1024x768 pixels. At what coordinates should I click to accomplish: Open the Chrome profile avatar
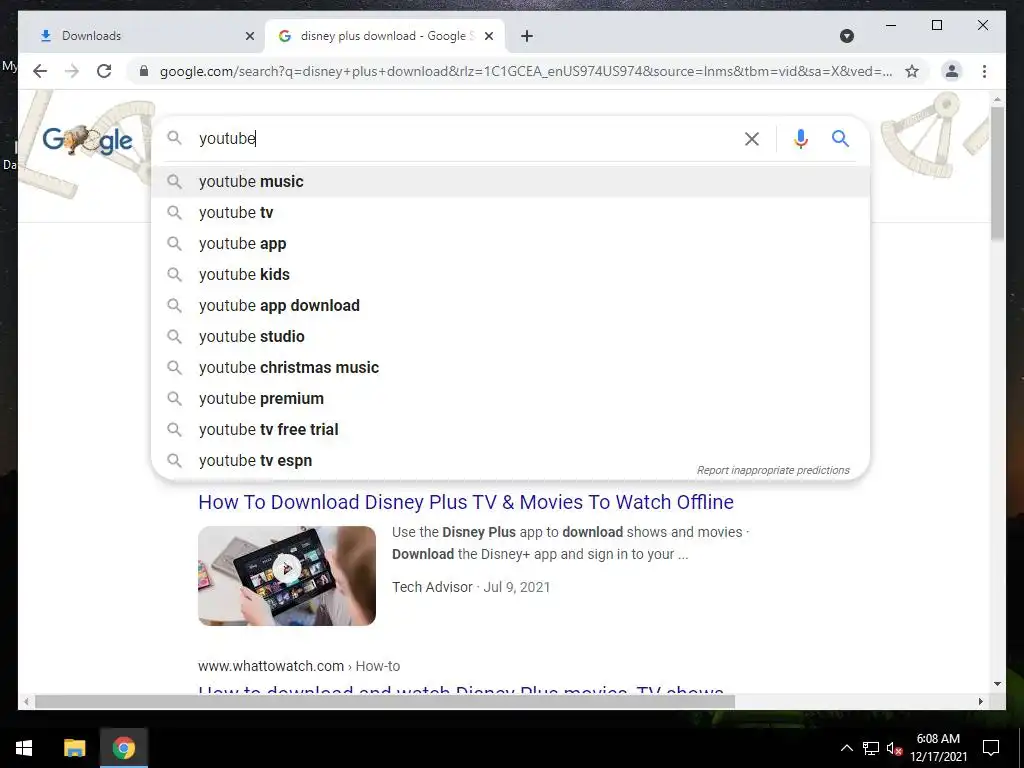click(952, 71)
